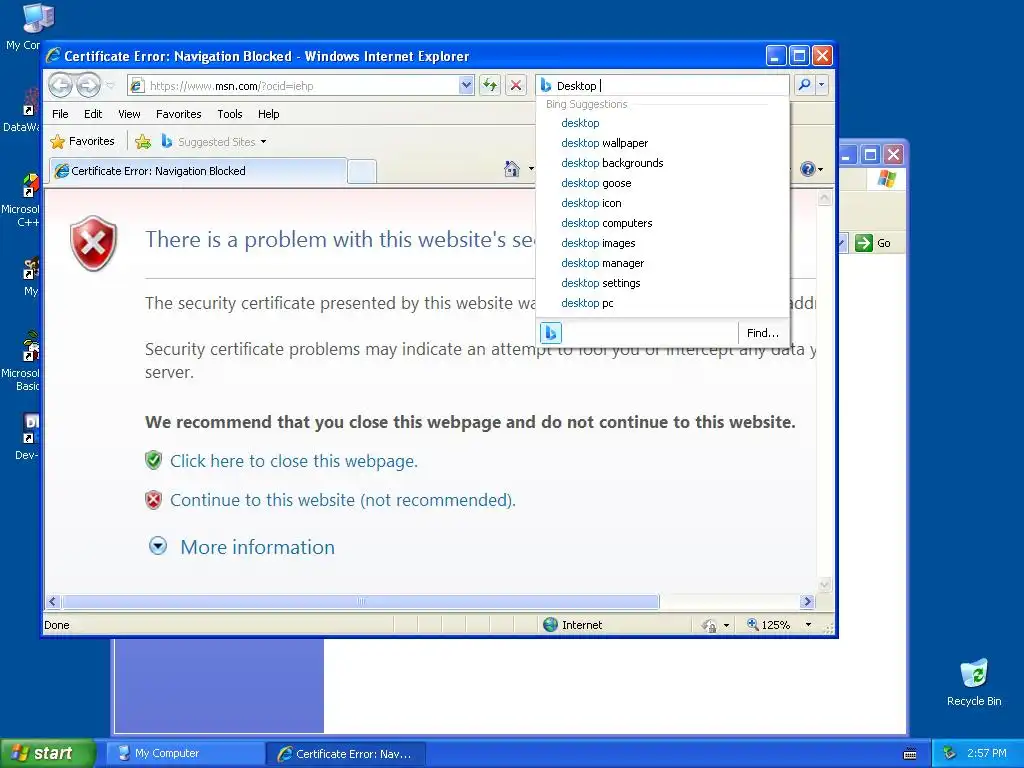Click the 2:57 PM taskbar clock
The image size is (1024, 768).
987,753
